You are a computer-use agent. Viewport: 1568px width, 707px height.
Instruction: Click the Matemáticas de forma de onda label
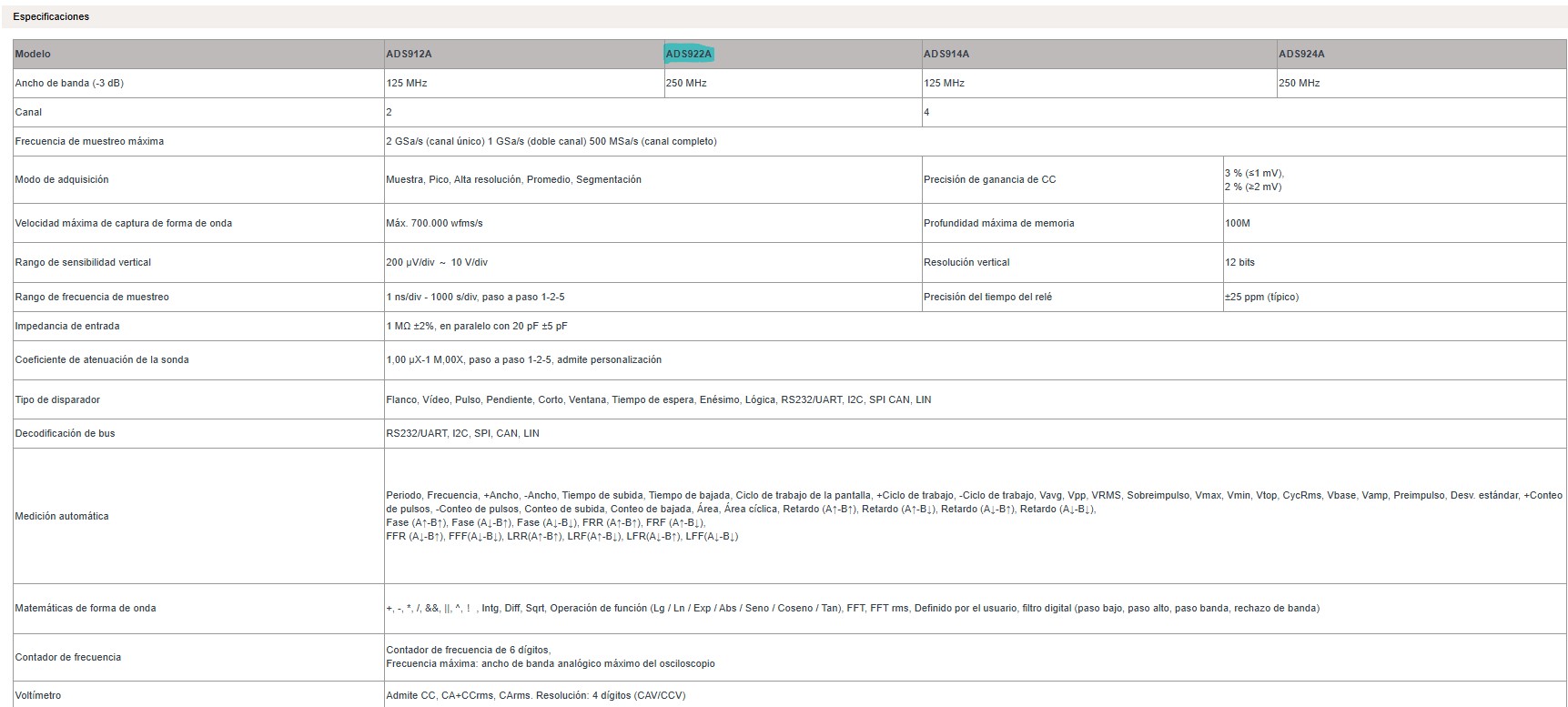(86, 608)
